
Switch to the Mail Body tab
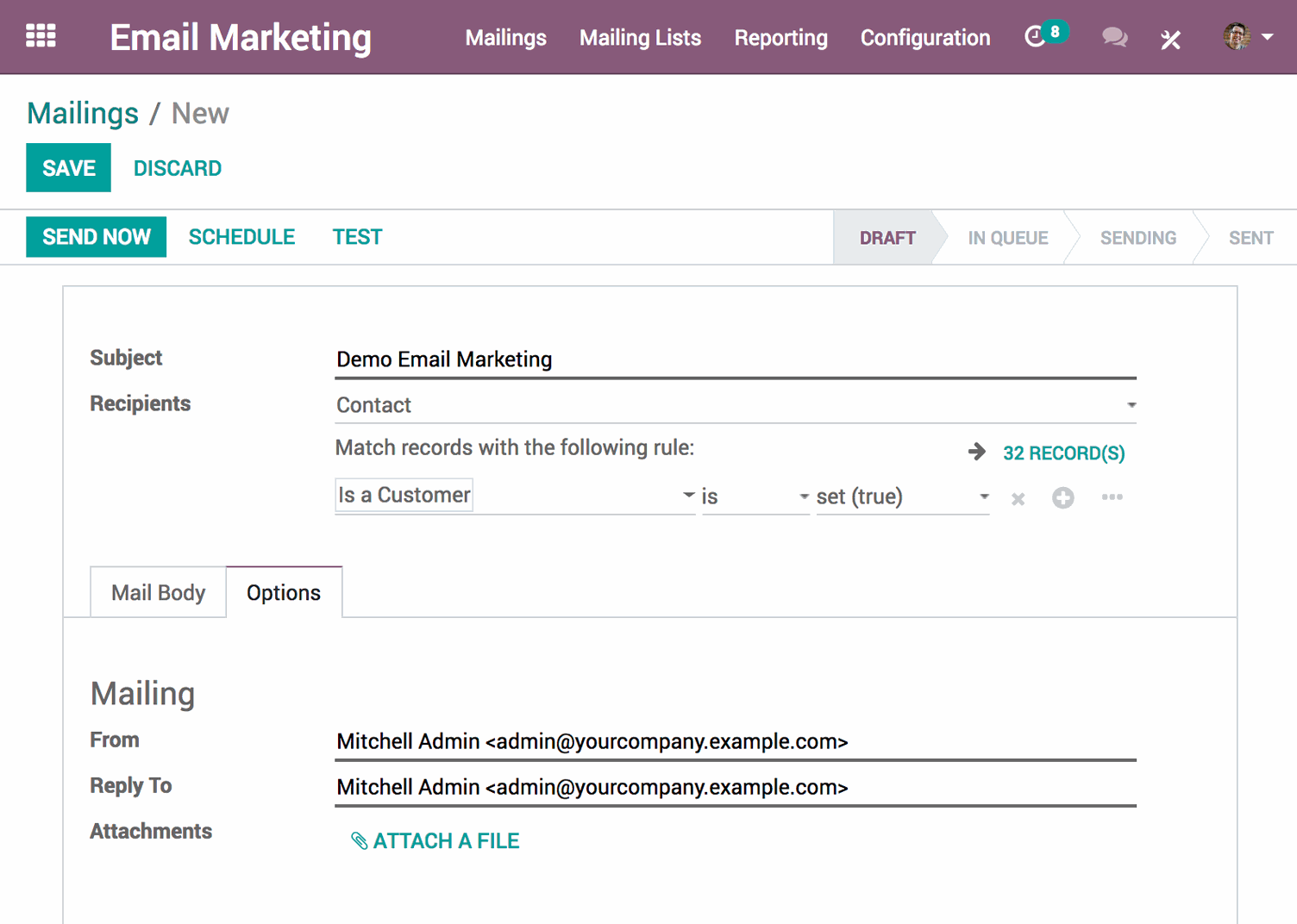pyautogui.click(x=158, y=592)
